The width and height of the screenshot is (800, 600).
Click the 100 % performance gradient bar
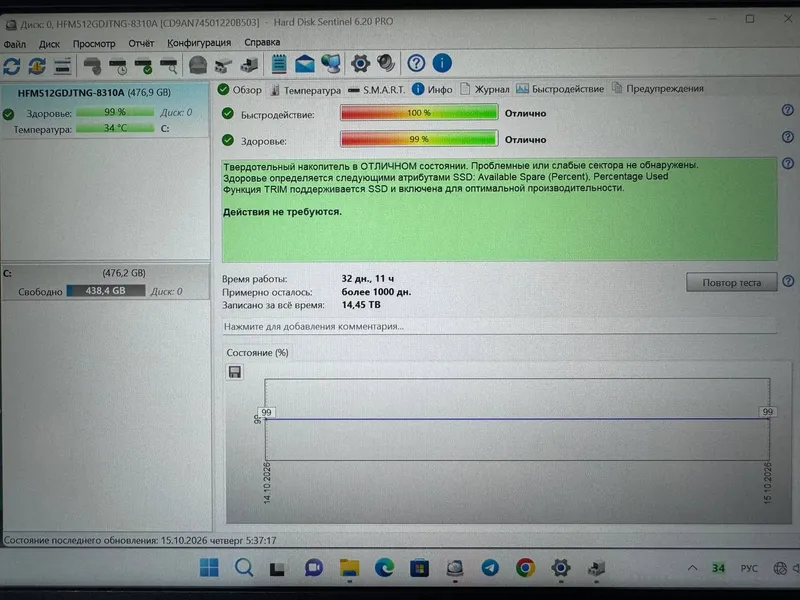[x=419, y=113]
